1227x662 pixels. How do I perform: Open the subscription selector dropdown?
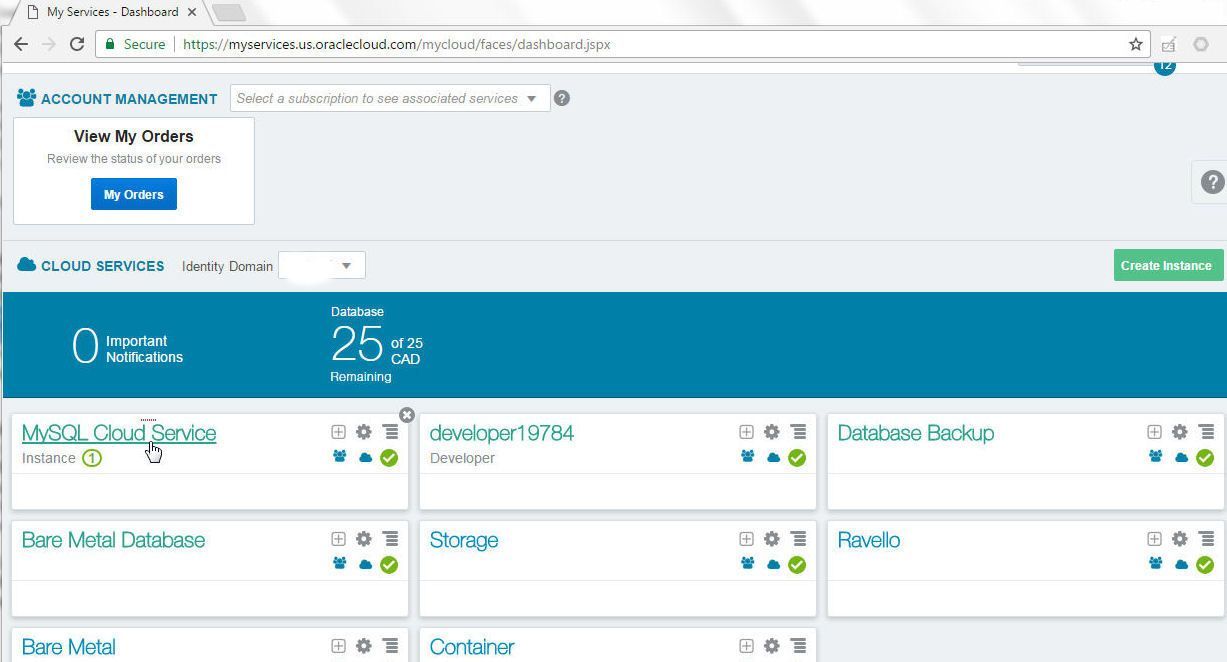pos(390,98)
